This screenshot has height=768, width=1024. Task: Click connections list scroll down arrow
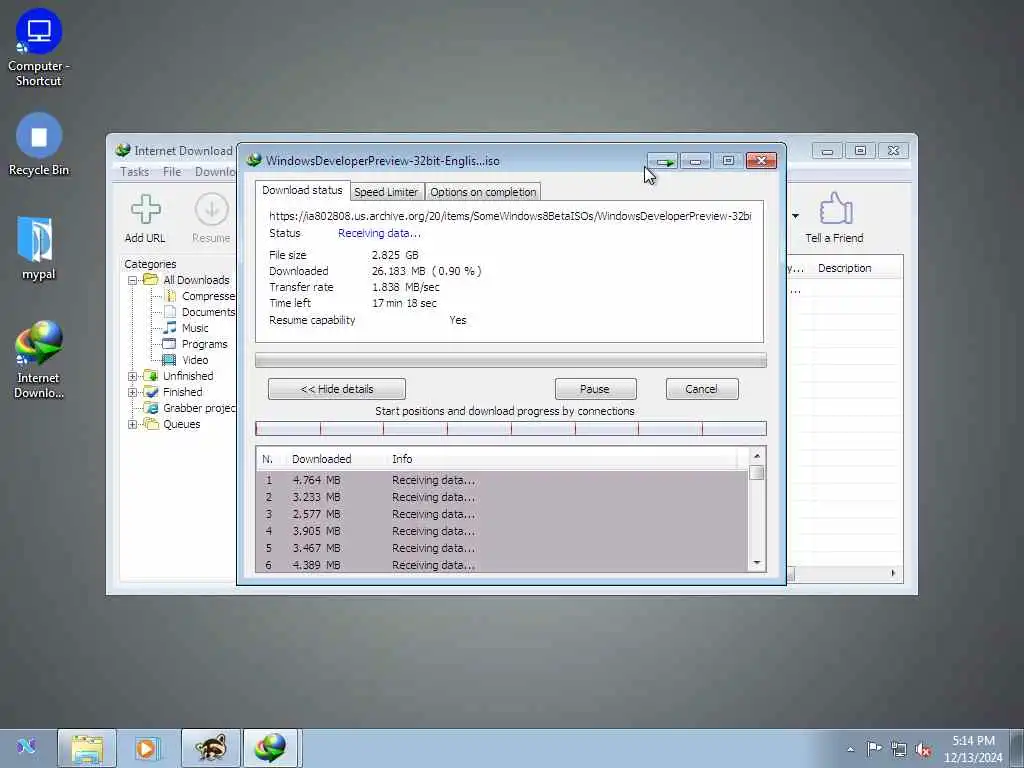757,562
